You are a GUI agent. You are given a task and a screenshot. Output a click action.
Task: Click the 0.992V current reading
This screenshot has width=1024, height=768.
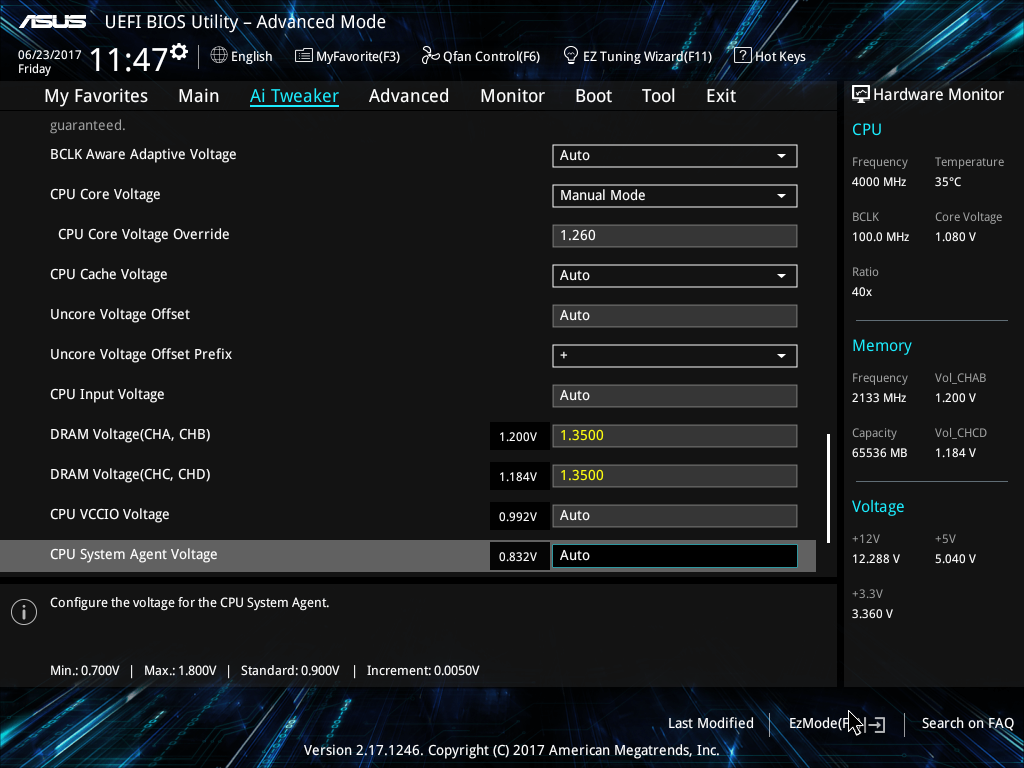(x=519, y=517)
